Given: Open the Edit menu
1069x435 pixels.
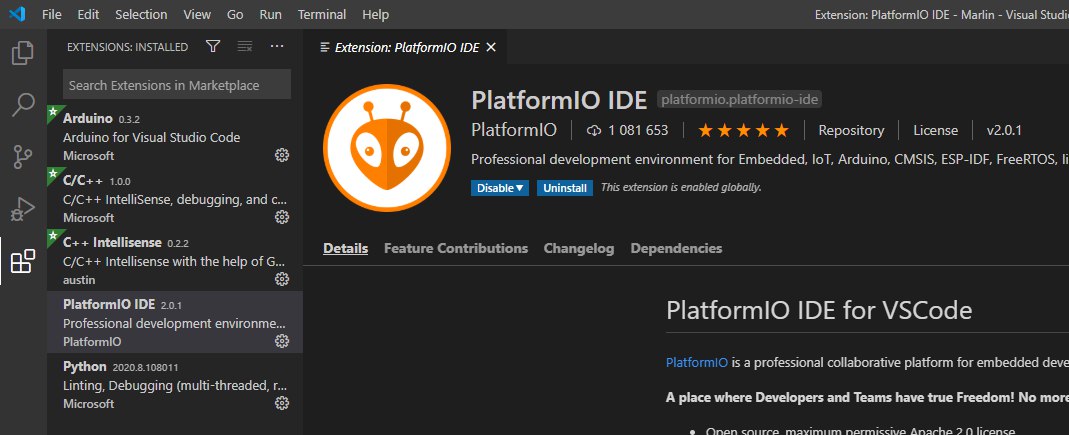Looking at the screenshot, I should click(88, 14).
